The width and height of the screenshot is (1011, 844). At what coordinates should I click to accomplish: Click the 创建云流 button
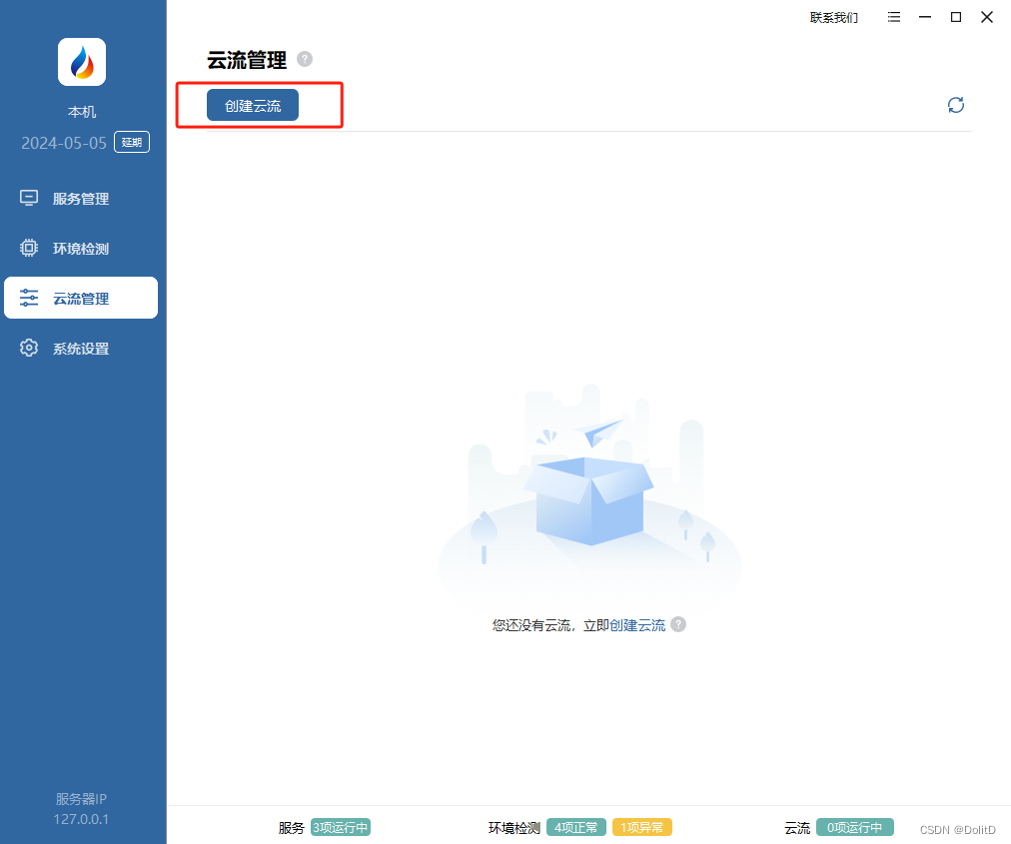(253, 105)
